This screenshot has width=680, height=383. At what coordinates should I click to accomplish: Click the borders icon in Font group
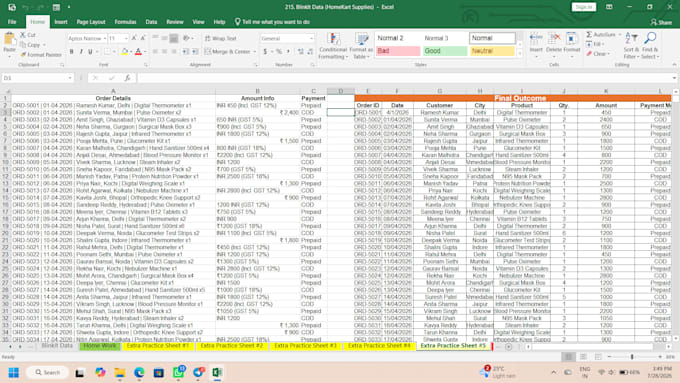pos(107,52)
